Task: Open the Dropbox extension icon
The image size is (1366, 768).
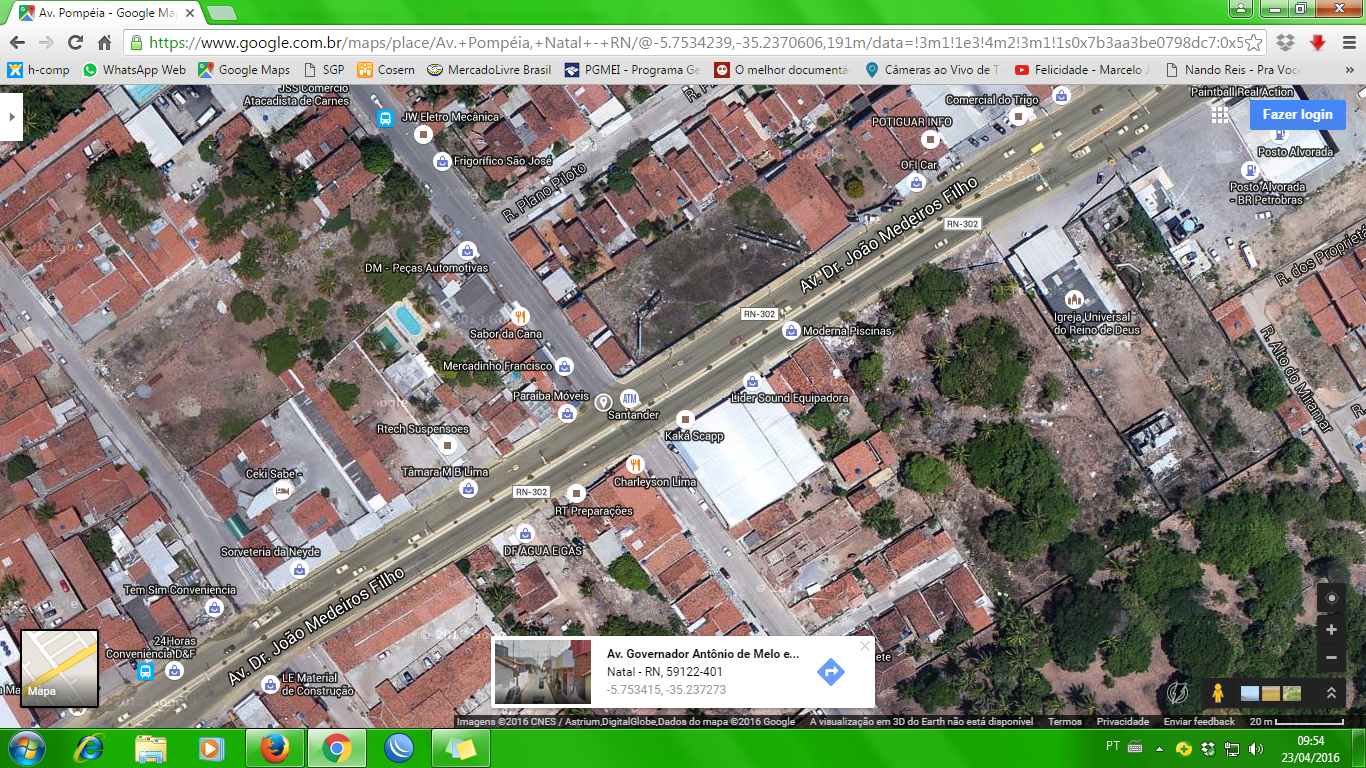Action: pyautogui.click(x=1286, y=43)
